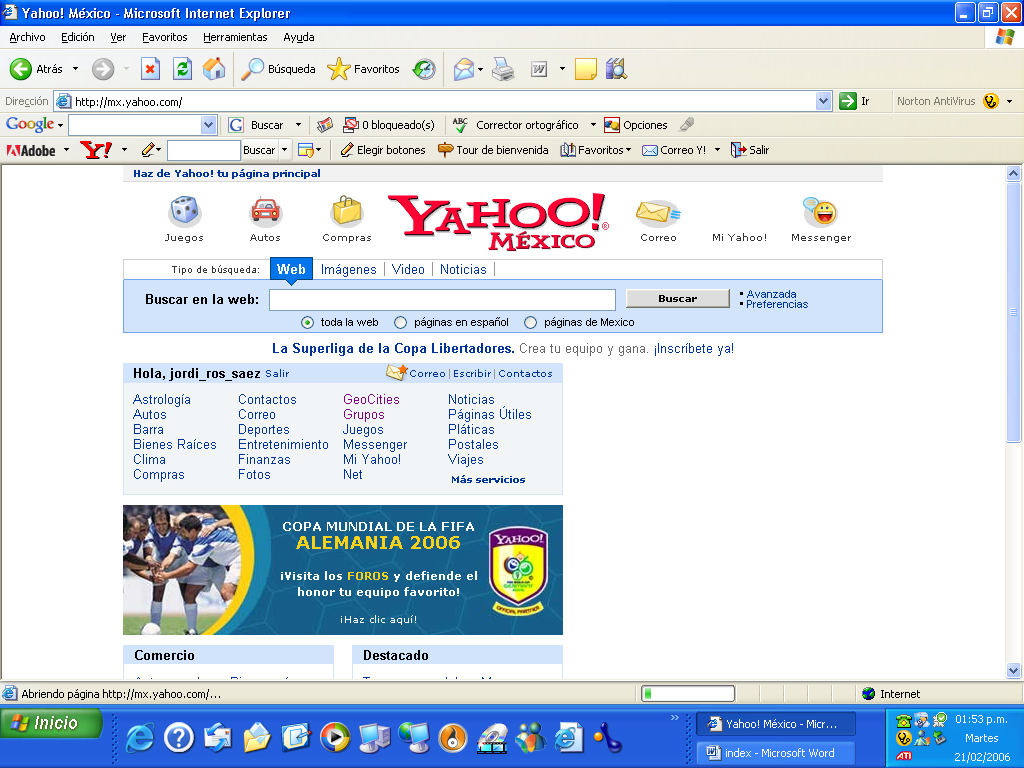Click the Adobe toolbar logo

(31, 150)
